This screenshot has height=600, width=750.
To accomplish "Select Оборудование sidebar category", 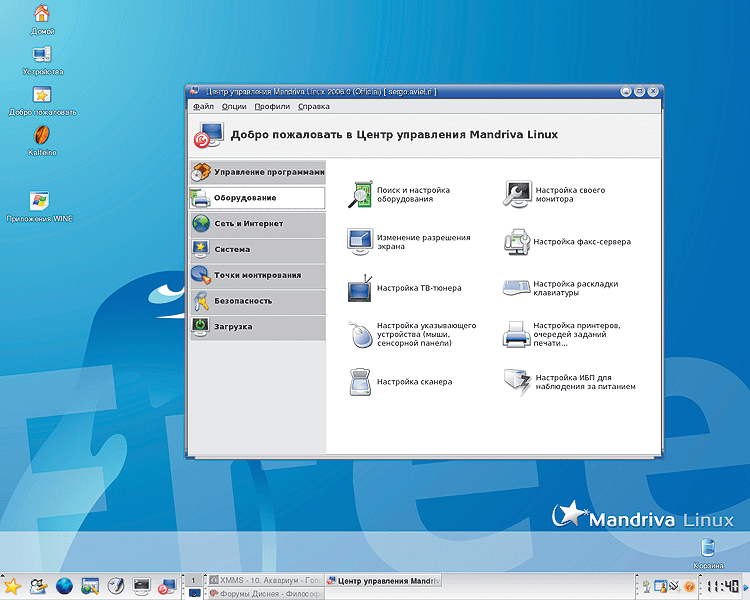I will (258, 198).
